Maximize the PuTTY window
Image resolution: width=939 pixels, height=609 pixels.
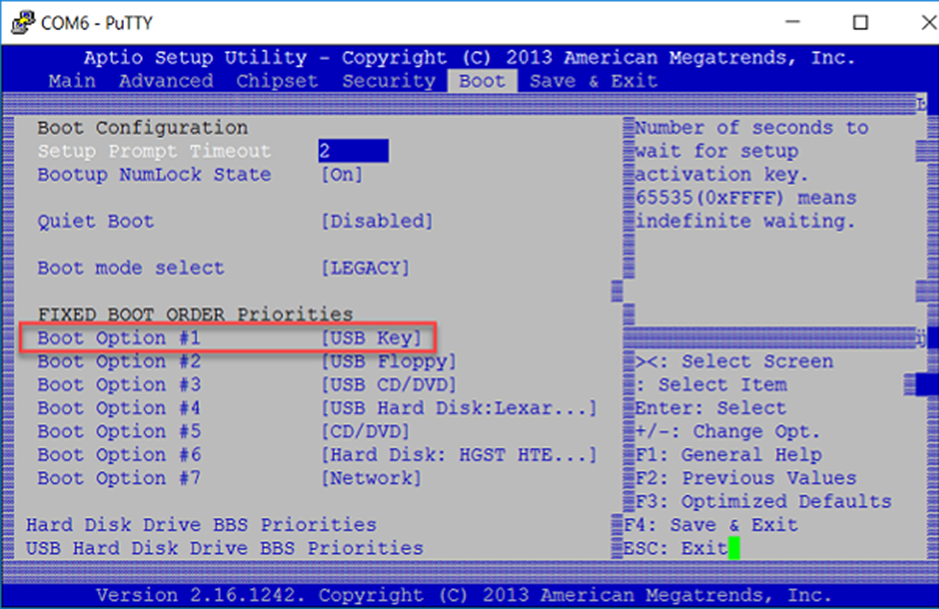(x=860, y=22)
